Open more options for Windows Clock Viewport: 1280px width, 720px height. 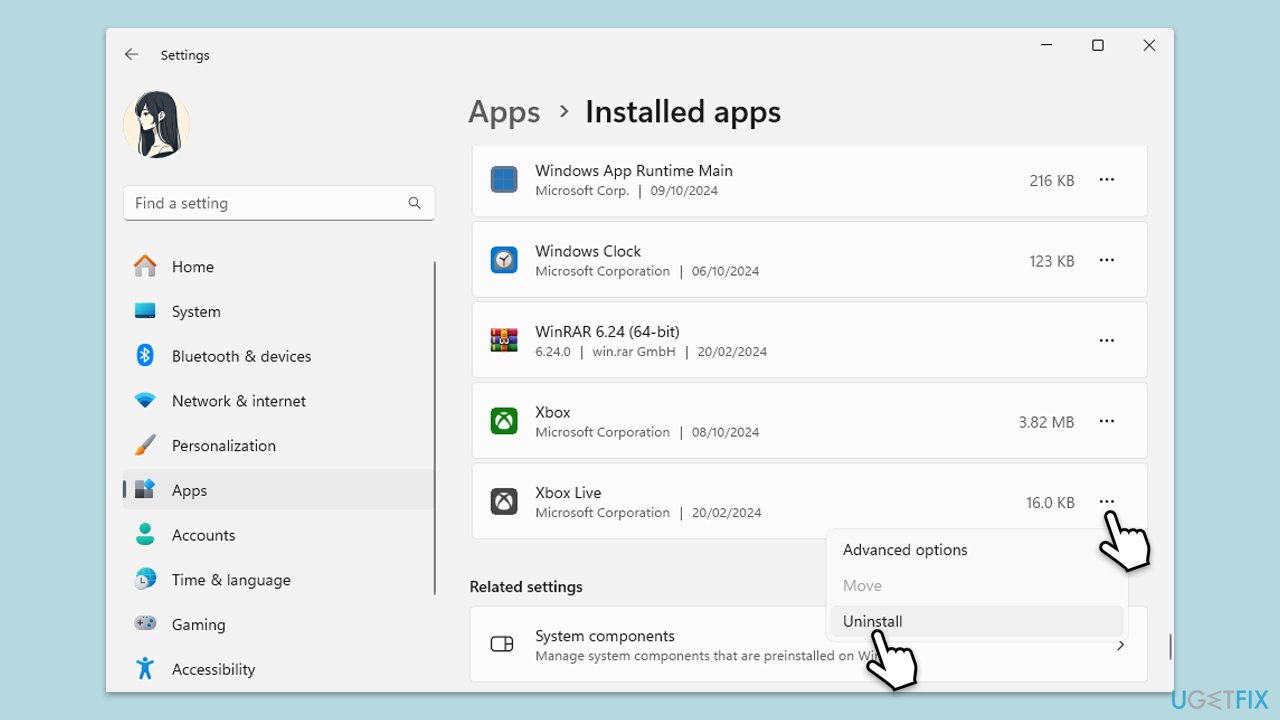coord(1107,260)
